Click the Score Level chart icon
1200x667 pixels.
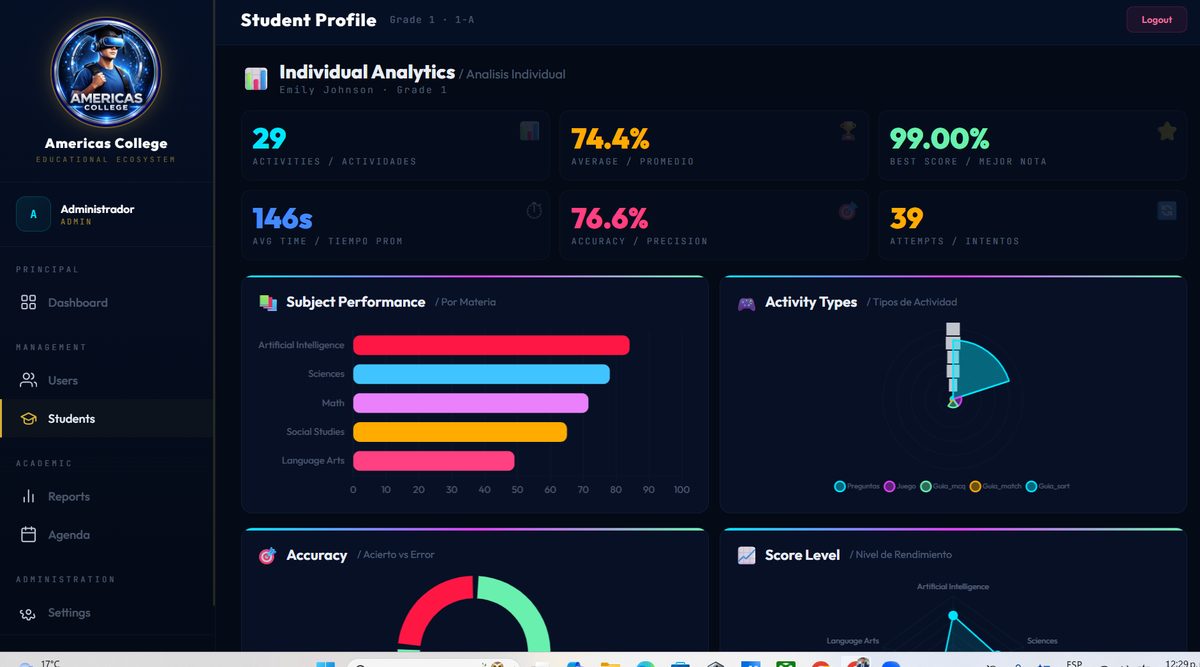click(x=746, y=555)
